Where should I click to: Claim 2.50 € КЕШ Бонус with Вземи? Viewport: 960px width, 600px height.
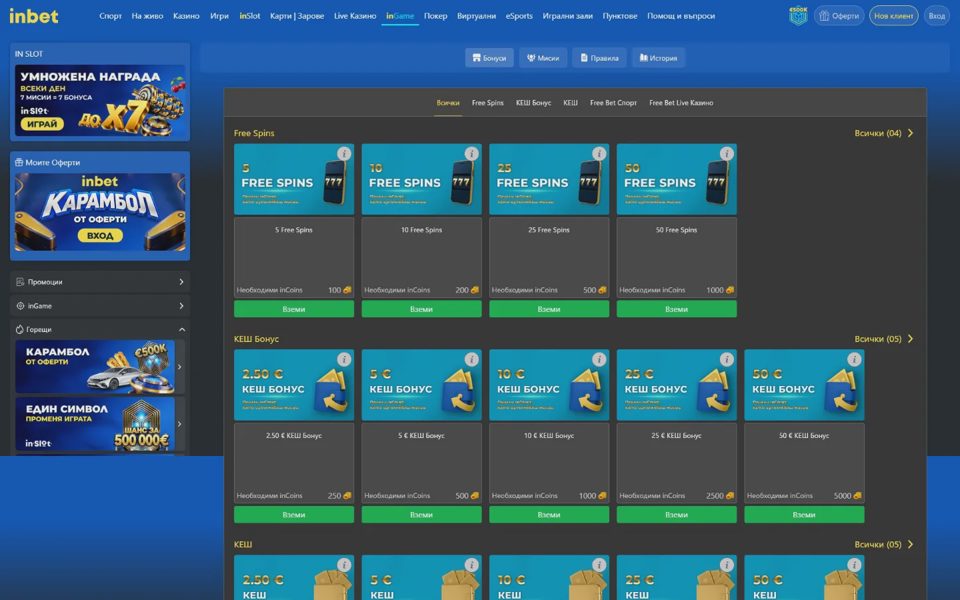(294, 515)
